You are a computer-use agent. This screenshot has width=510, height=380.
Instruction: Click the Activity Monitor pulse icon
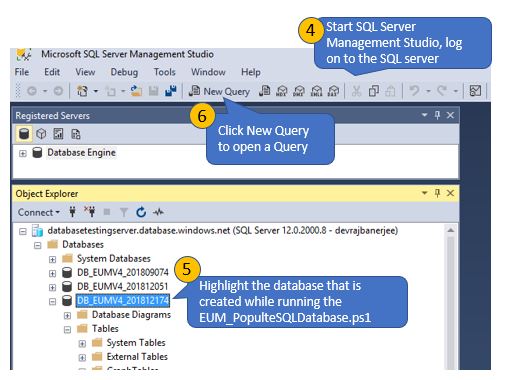click(x=158, y=212)
